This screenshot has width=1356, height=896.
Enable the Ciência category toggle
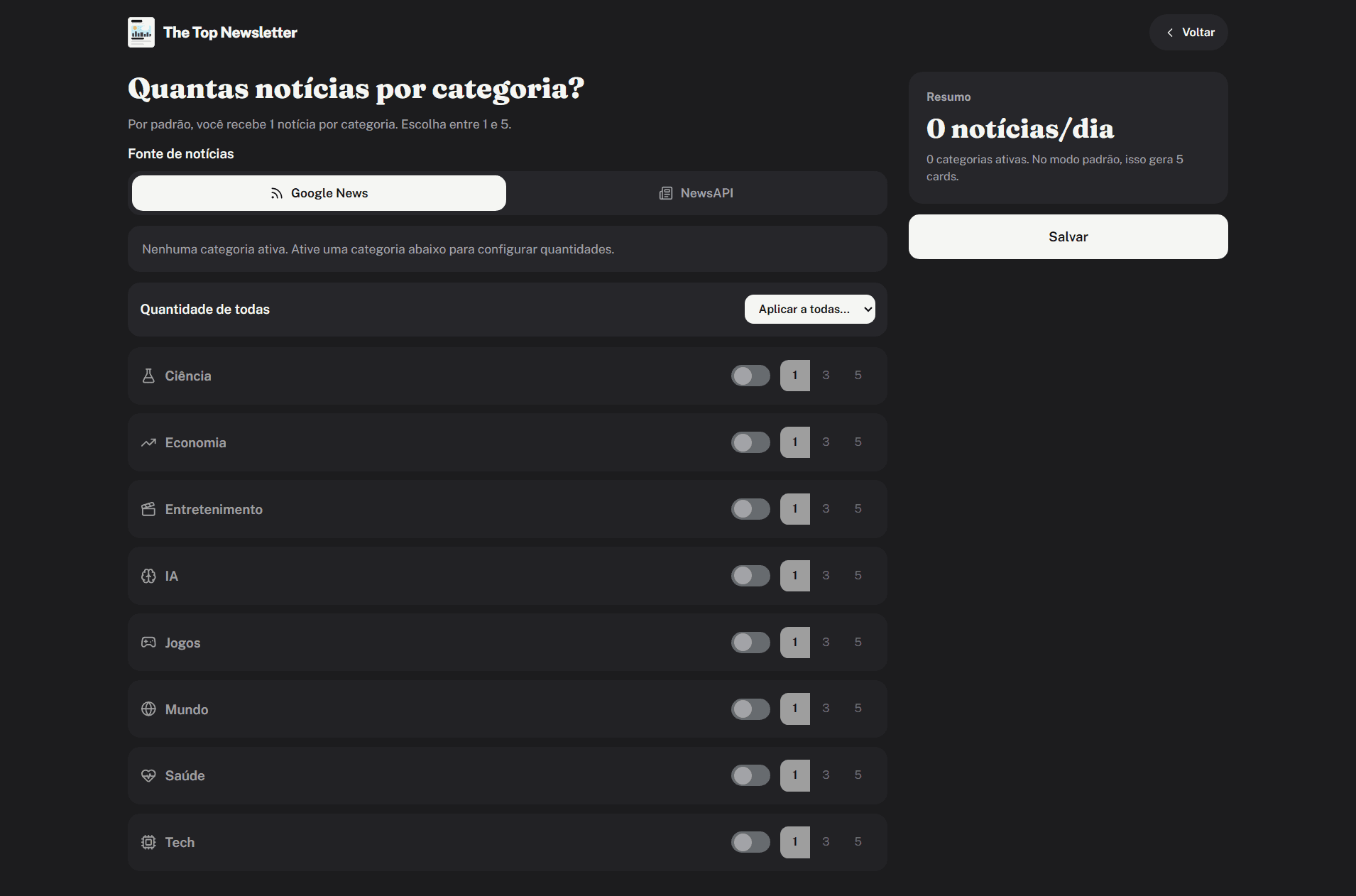[x=750, y=376]
